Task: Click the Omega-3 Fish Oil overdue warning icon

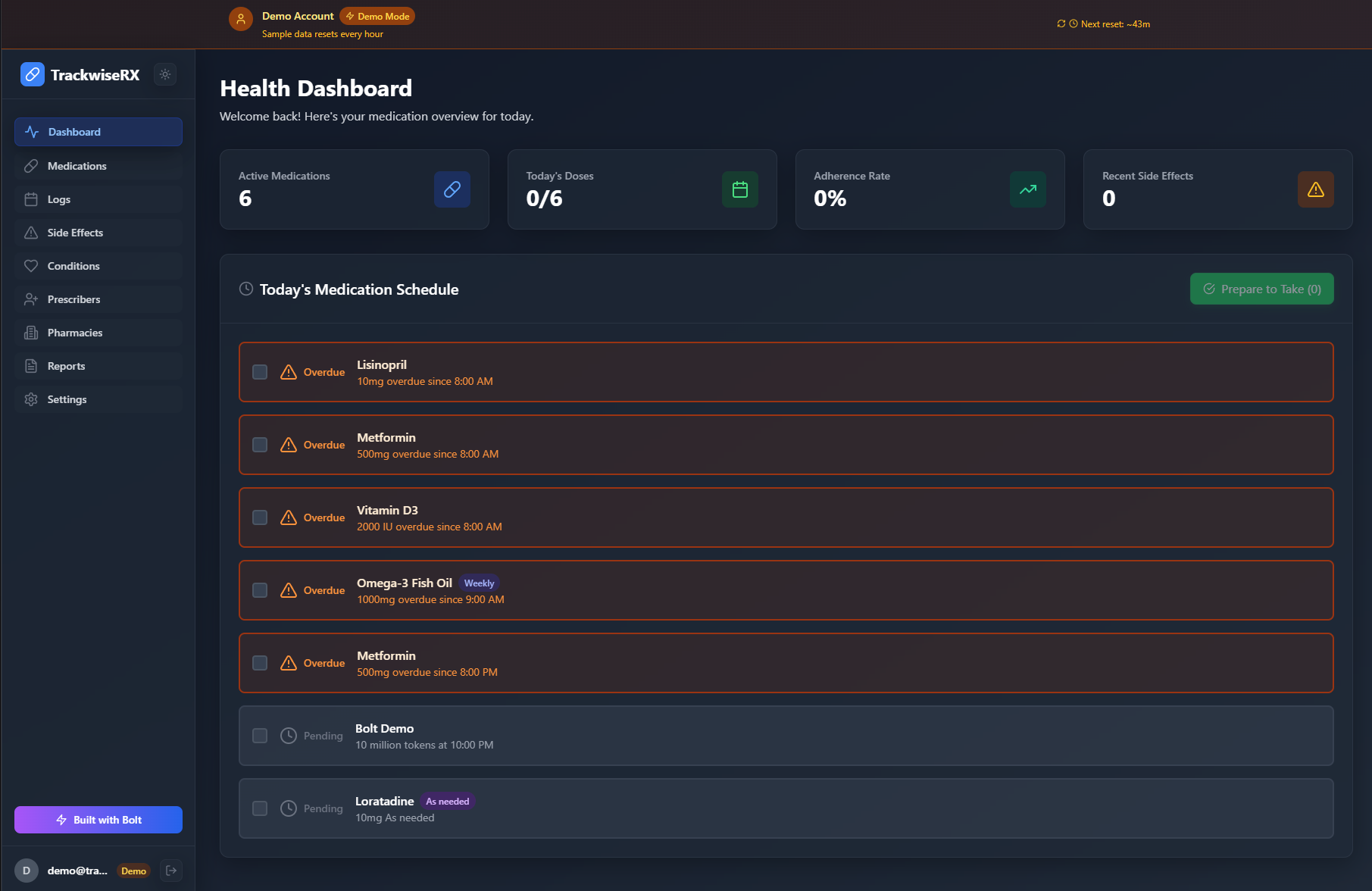Action: coord(289,590)
